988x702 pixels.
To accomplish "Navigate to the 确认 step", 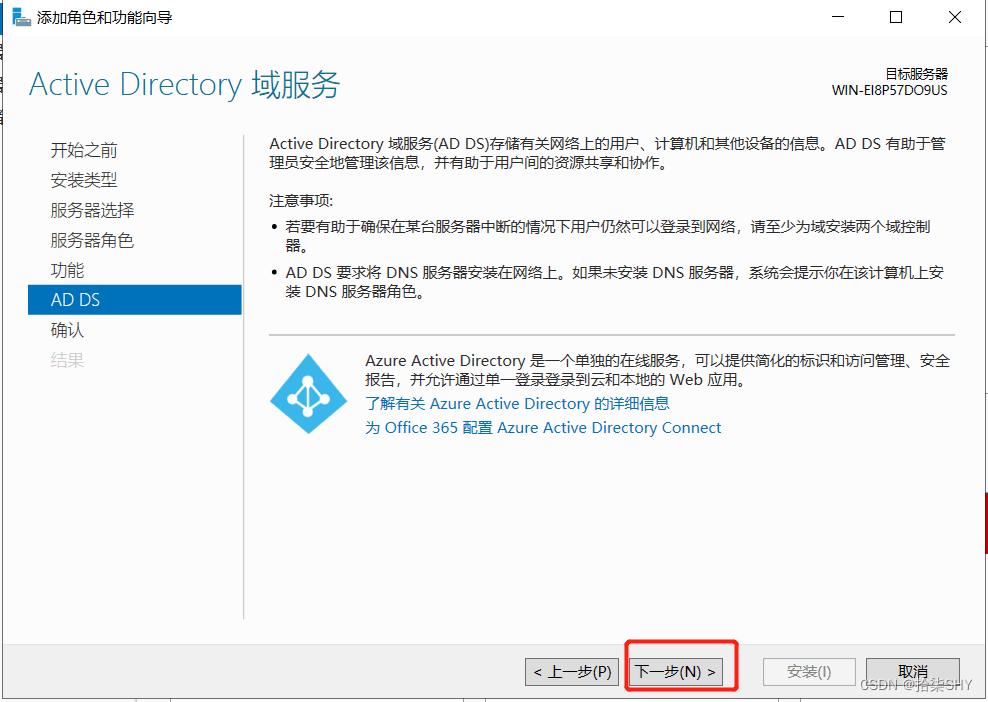I will (68, 330).
